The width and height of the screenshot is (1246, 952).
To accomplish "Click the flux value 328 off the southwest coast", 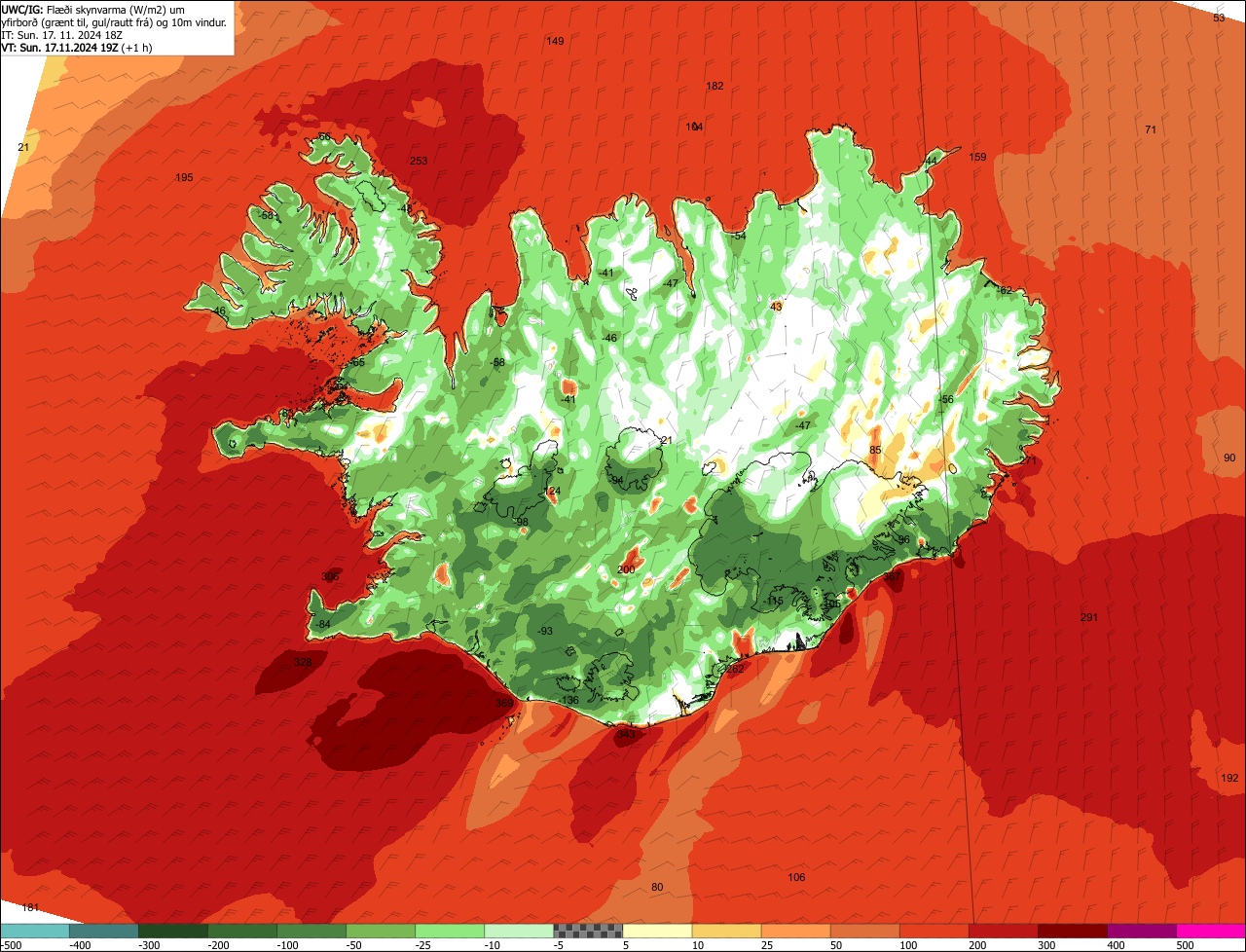I will [304, 662].
